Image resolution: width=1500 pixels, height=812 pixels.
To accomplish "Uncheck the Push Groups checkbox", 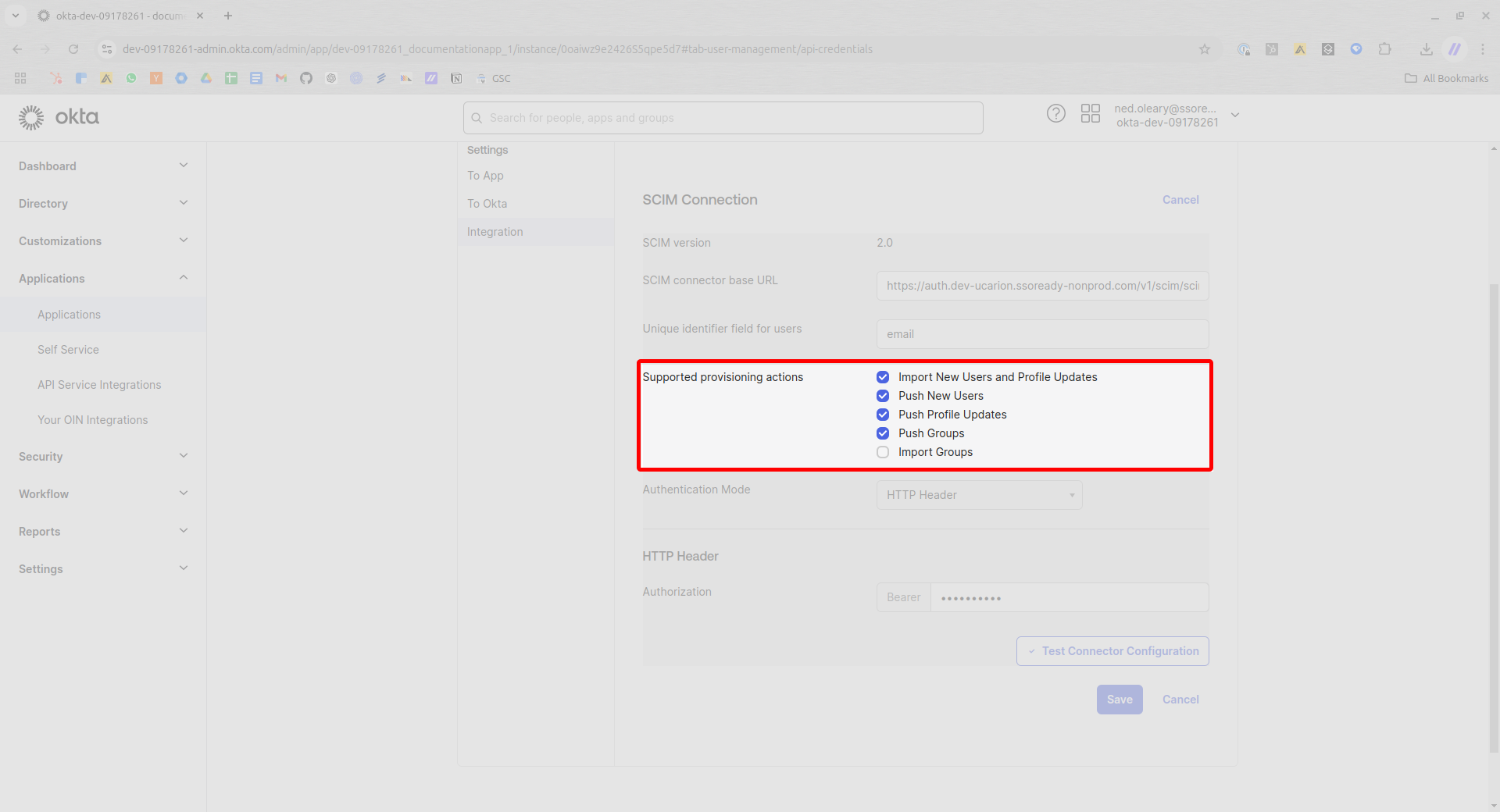I will coord(883,433).
